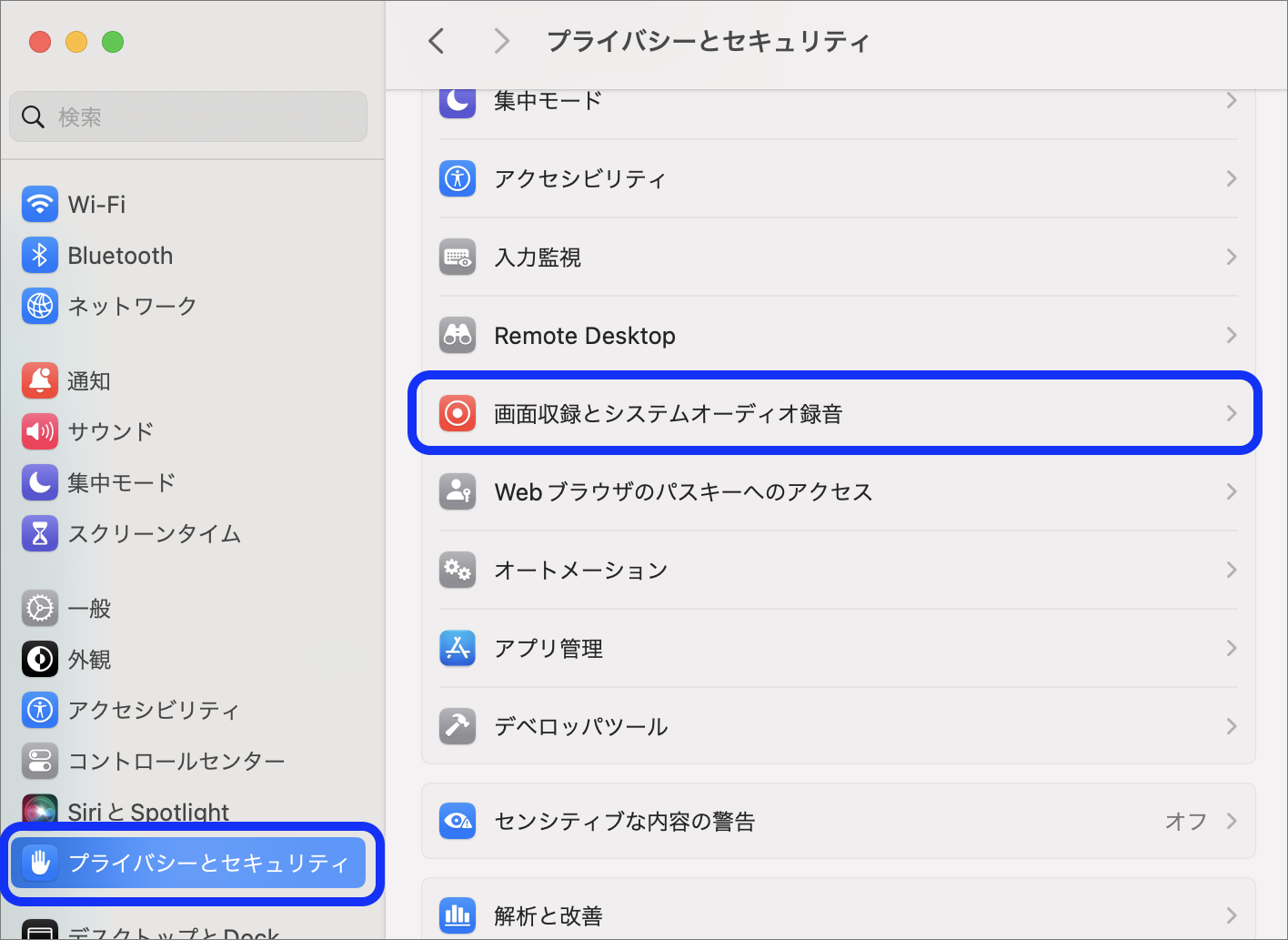Open the 入力監視 row chevron

coord(1232,258)
